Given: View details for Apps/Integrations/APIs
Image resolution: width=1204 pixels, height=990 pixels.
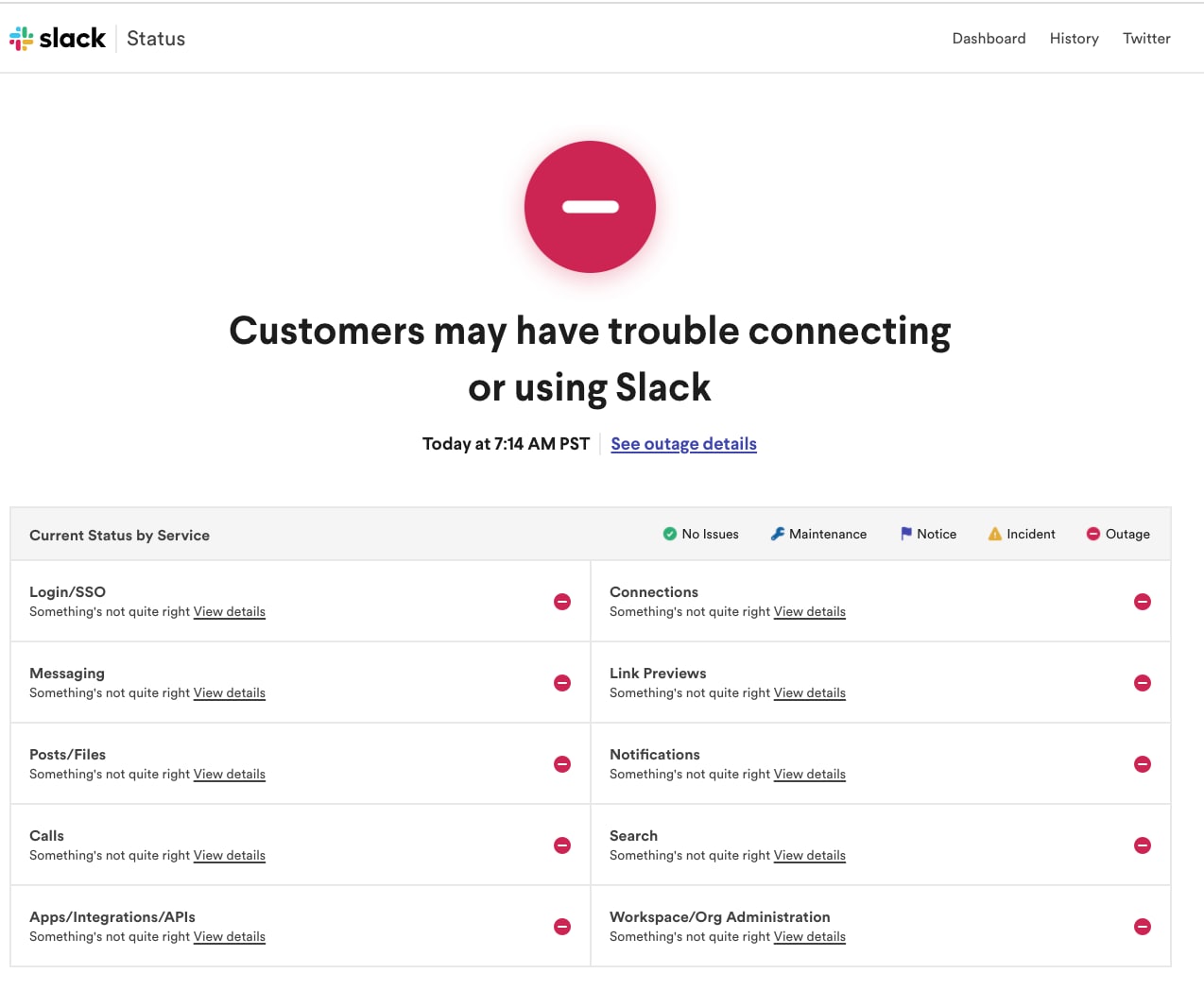Looking at the screenshot, I should coord(230,937).
